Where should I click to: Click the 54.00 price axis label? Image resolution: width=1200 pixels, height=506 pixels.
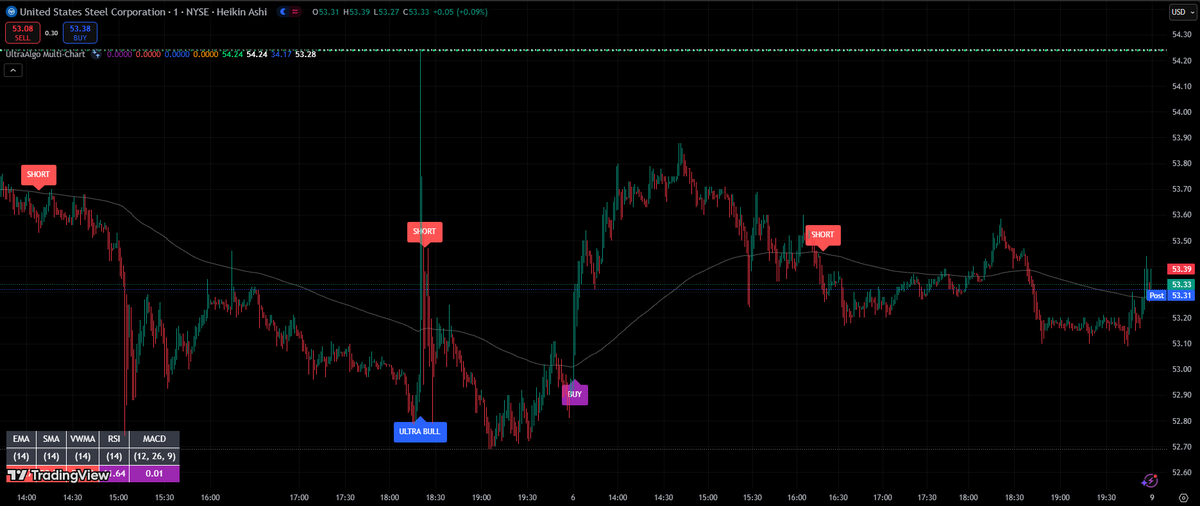[1181, 112]
